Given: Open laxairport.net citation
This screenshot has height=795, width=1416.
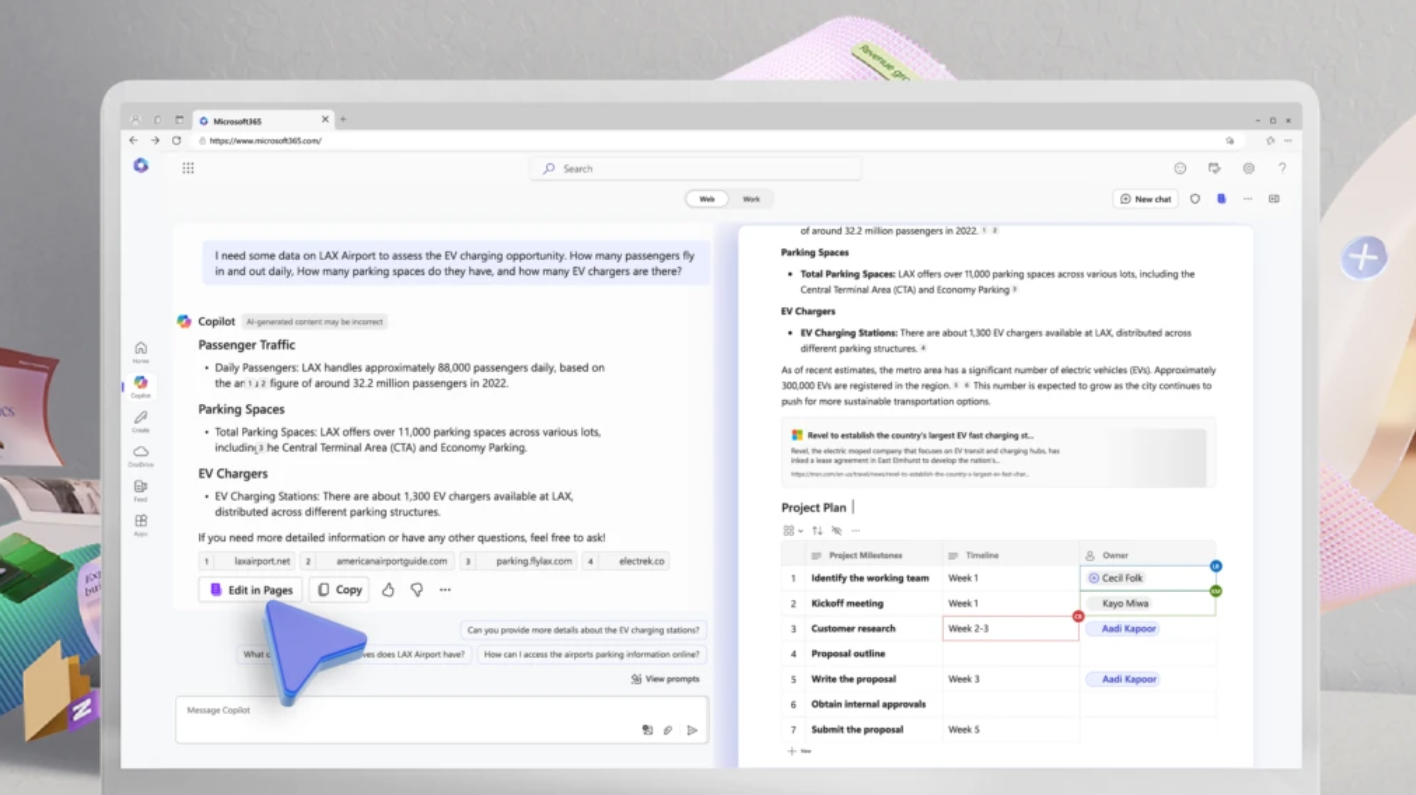Looking at the screenshot, I should 246,562.
